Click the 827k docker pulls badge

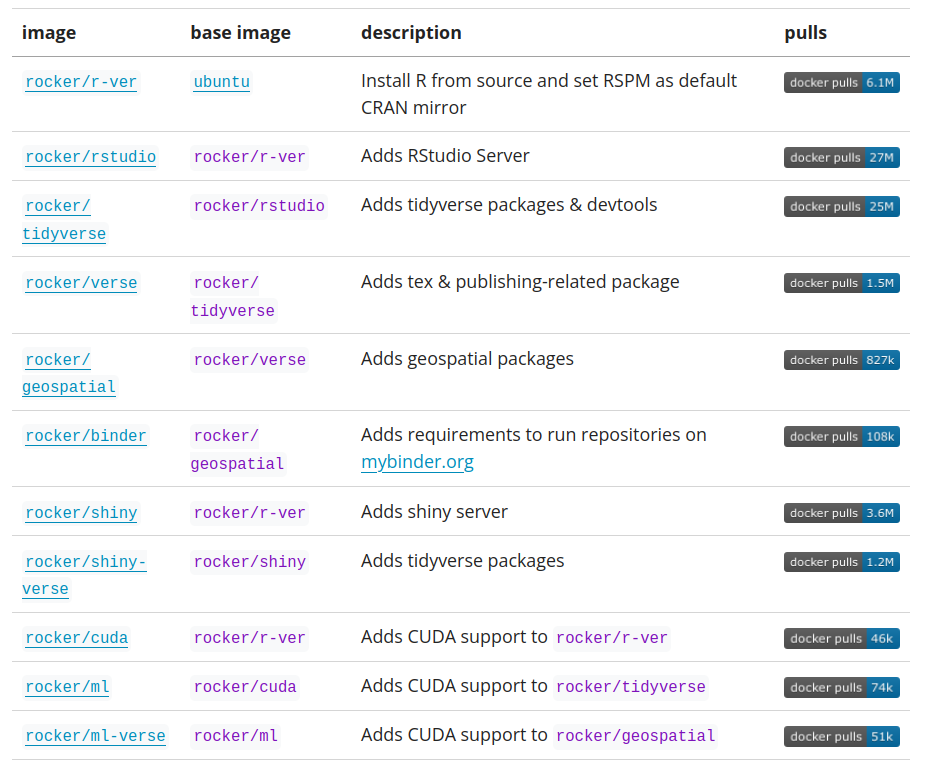point(842,360)
